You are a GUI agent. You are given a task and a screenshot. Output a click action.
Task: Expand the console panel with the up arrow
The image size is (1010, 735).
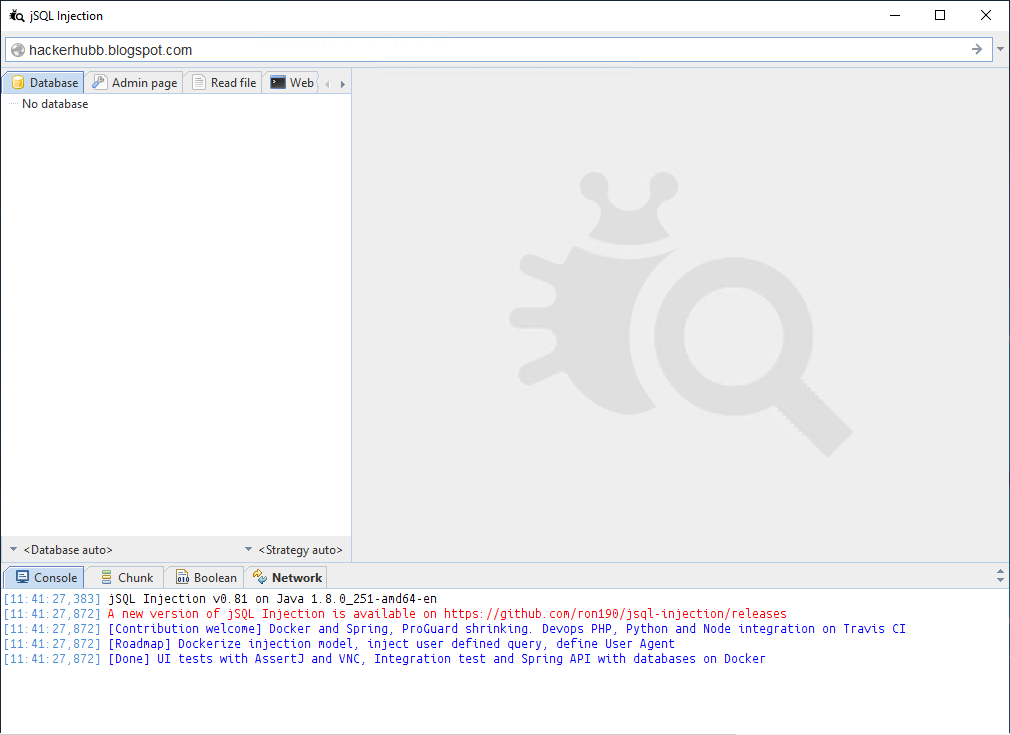[x=1000, y=571]
